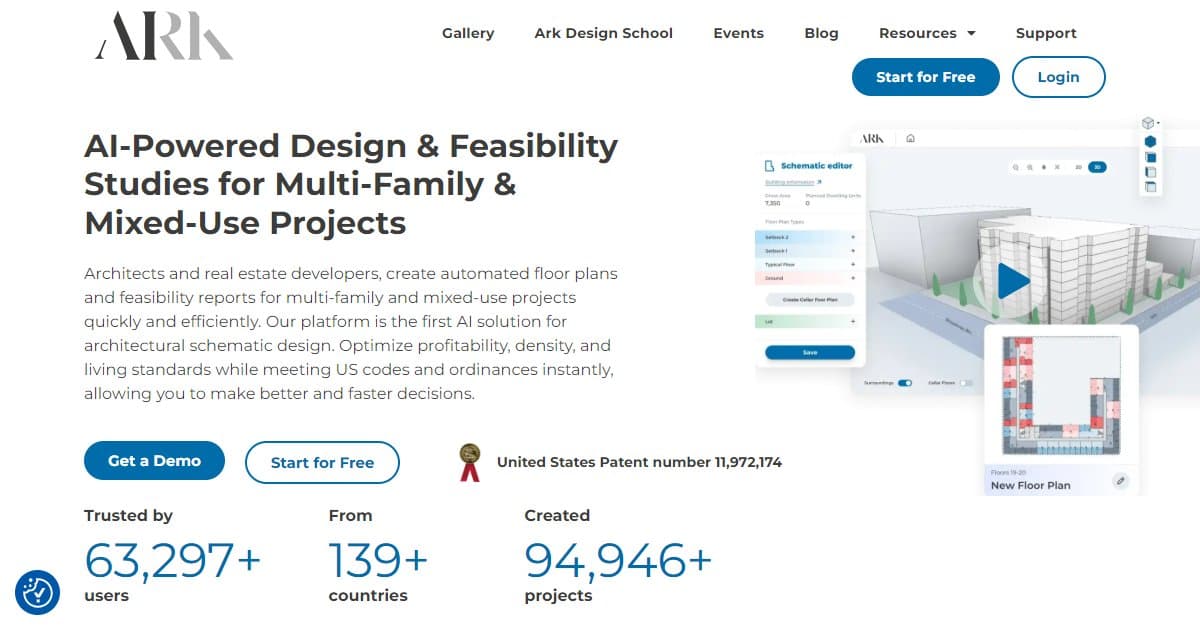This screenshot has height=630, width=1200.
Task: Open the Ark Design School menu item
Action: click(x=603, y=32)
